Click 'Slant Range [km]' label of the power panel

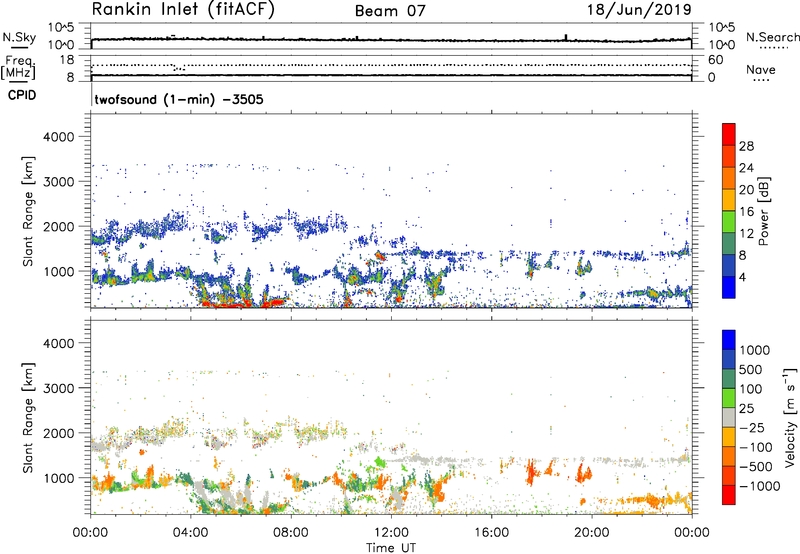click(x=28, y=211)
